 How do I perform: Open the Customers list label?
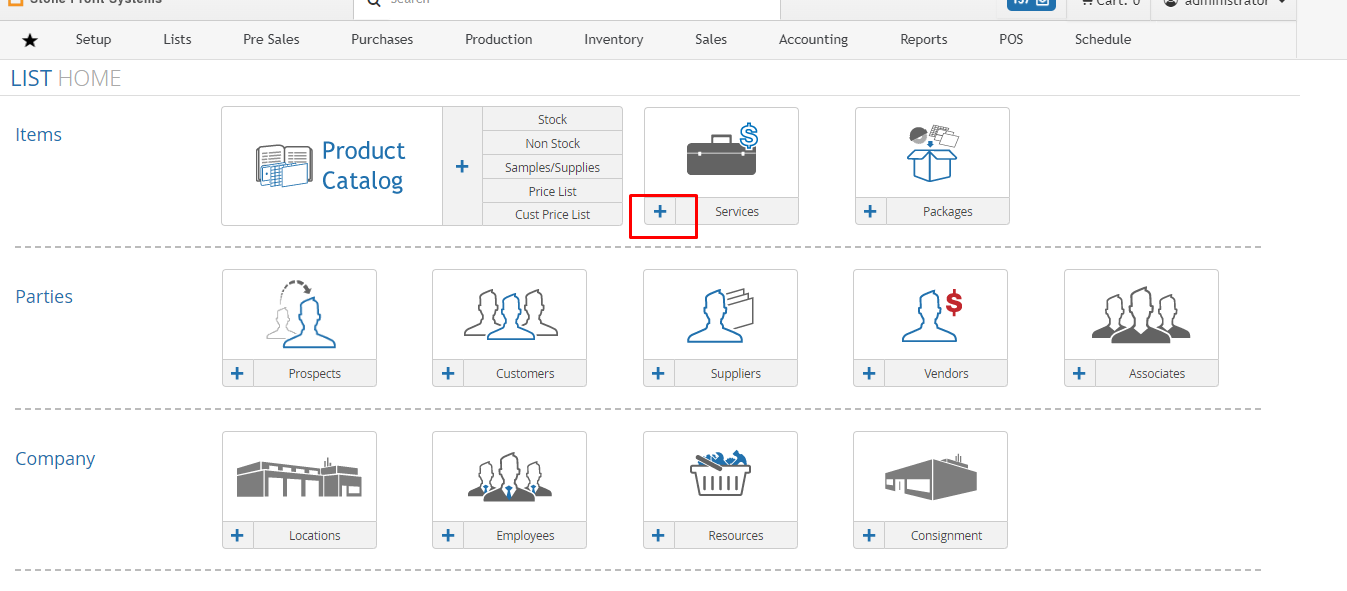[525, 373]
